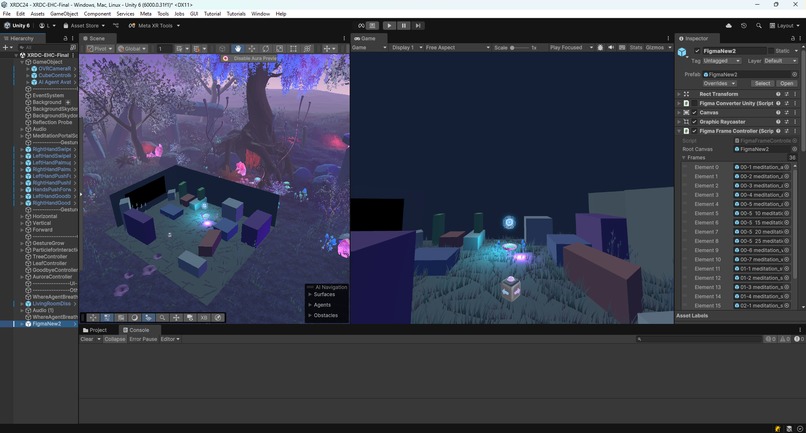Toggle the Static checkbox
Screen dimensions: 806x433
pos(771,51)
